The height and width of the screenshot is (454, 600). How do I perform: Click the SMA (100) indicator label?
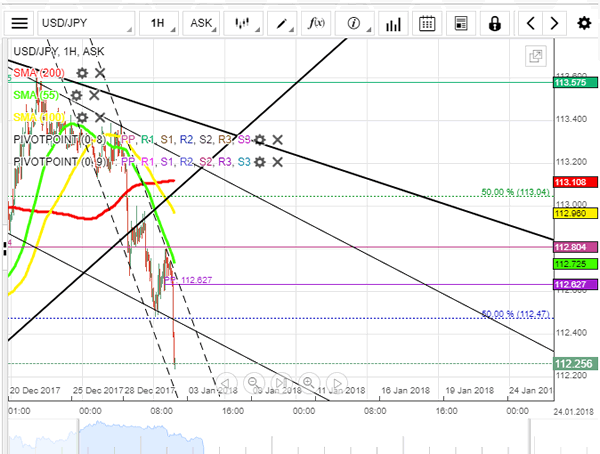point(39,117)
